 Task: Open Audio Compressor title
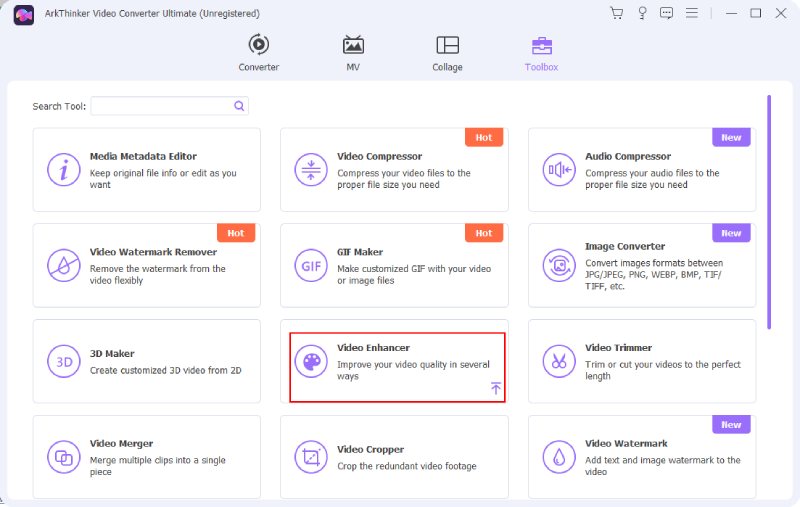pyautogui.click(x=628, y=156)
